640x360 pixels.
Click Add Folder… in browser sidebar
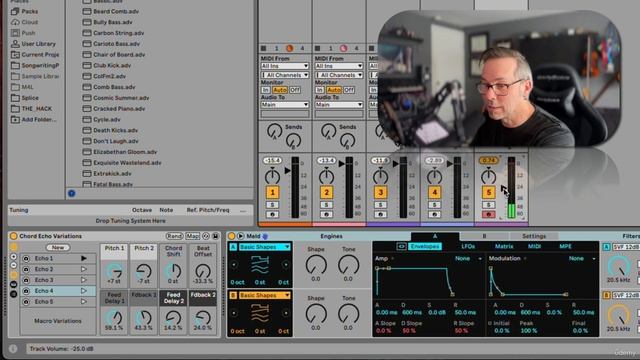coord(34,120)
